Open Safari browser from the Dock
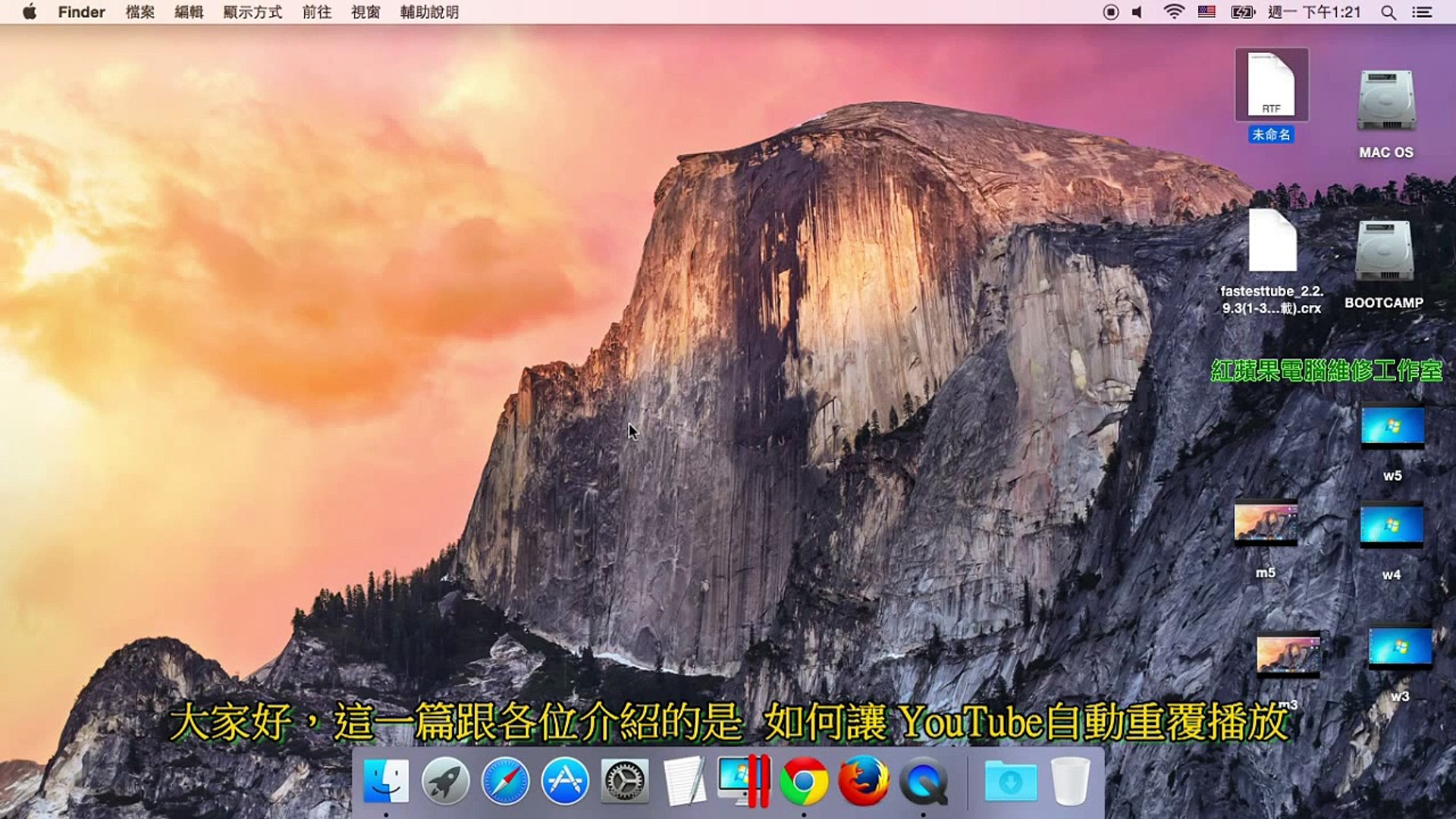1456x819 pixels. point(505,781)
